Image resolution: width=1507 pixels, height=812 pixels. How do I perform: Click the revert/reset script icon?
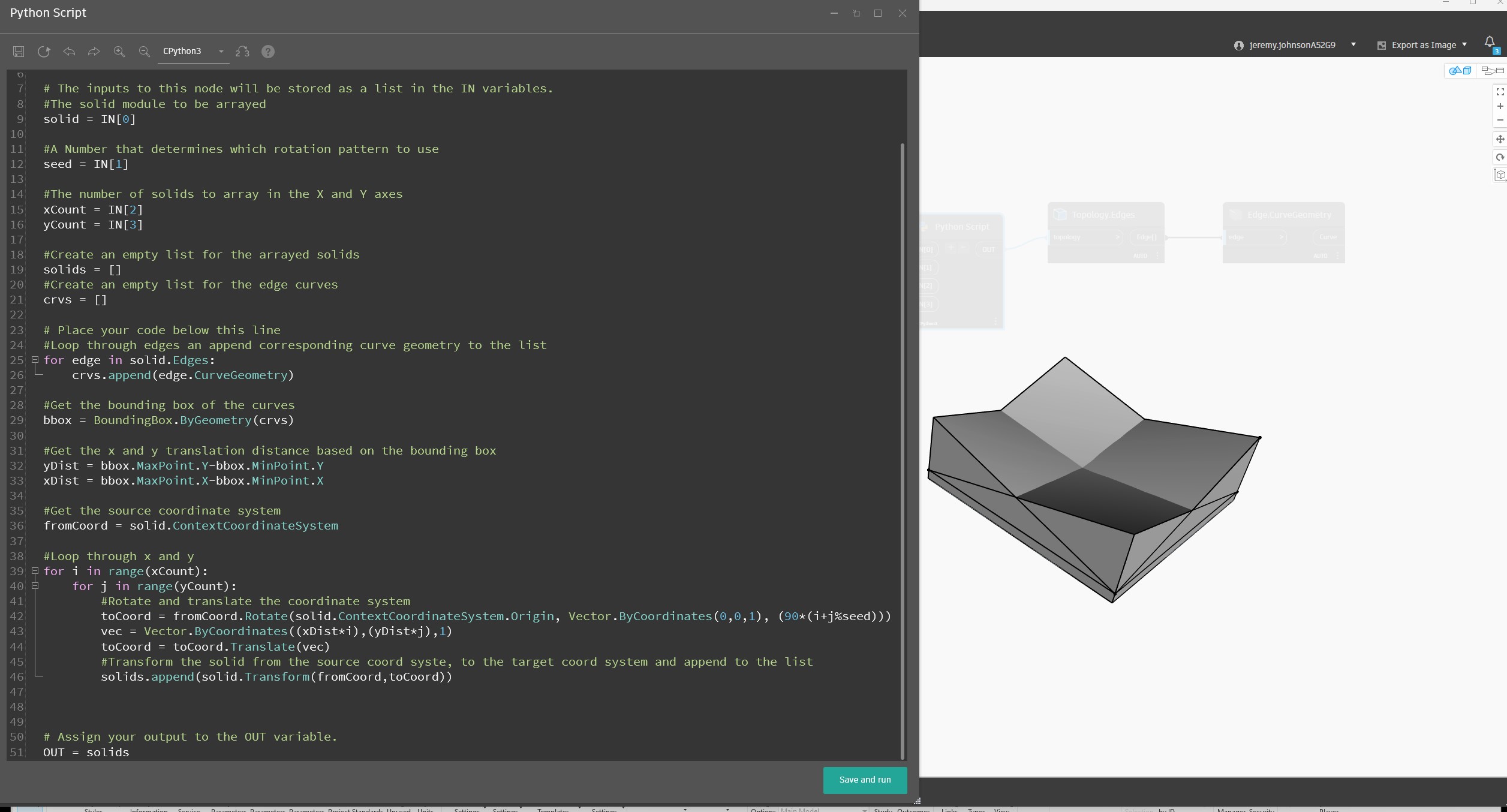44,52
